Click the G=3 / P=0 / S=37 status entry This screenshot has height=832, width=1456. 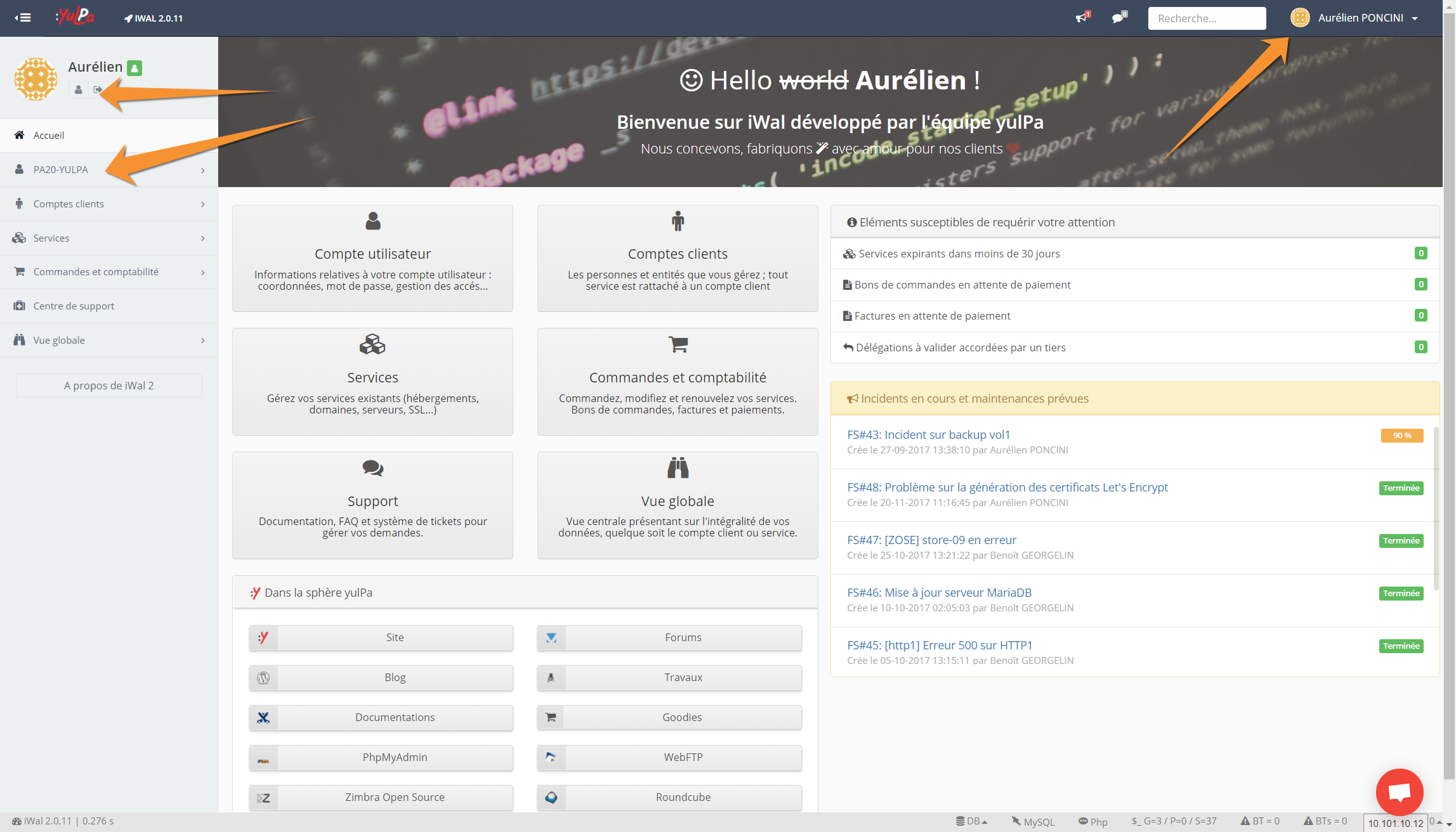pyautogui.click(x=1174, y=821)
